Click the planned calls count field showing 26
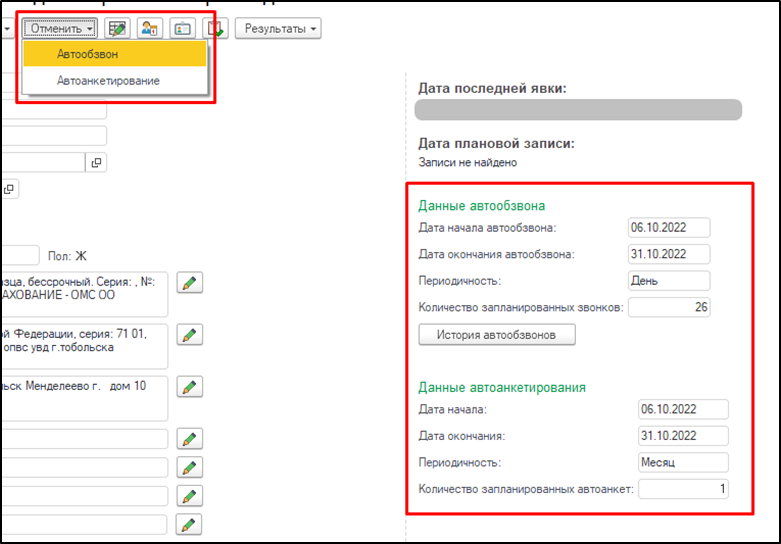Screen dimensions: 781x544 tap(669, 307)
